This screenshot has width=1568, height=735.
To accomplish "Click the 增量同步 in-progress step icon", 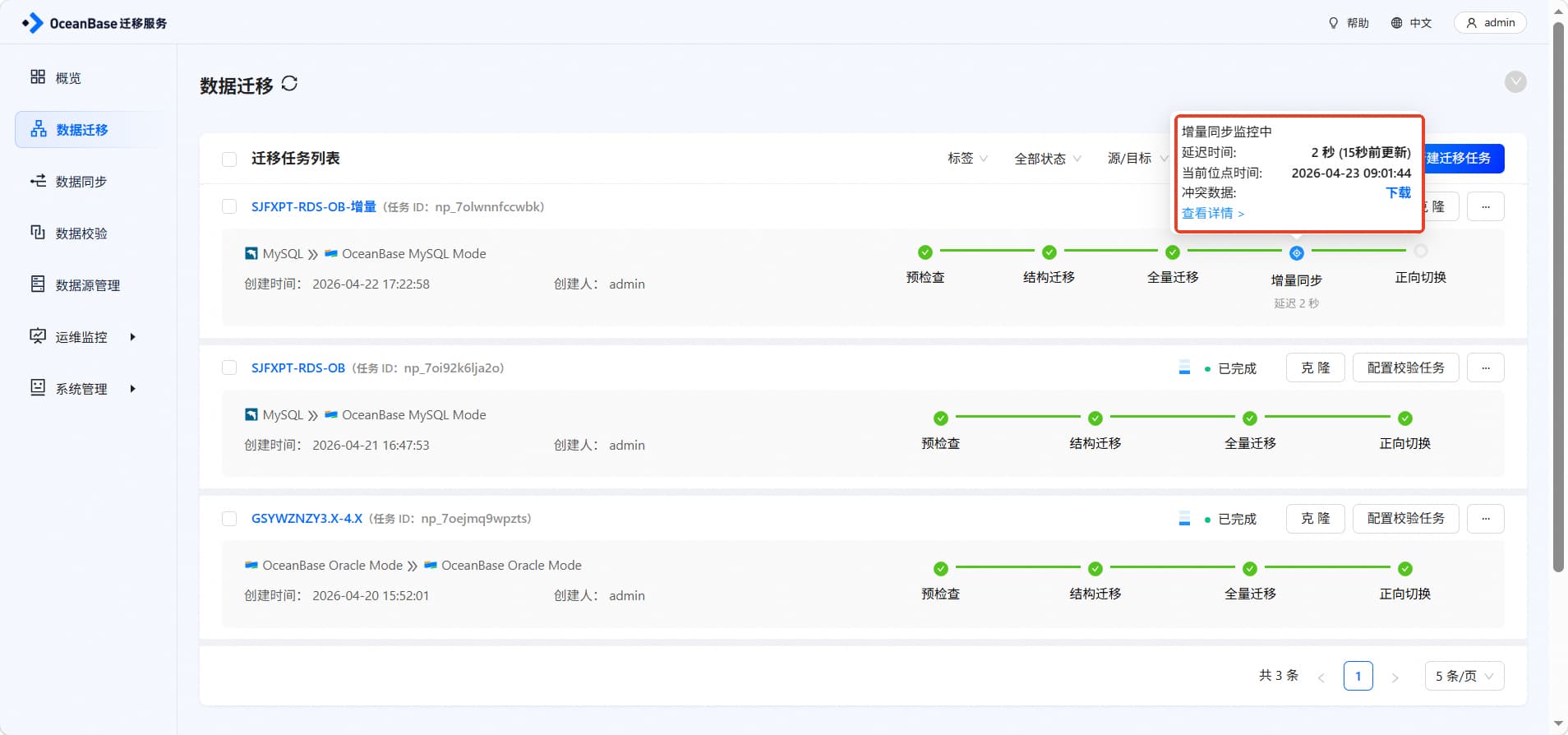I will 1296,253.
